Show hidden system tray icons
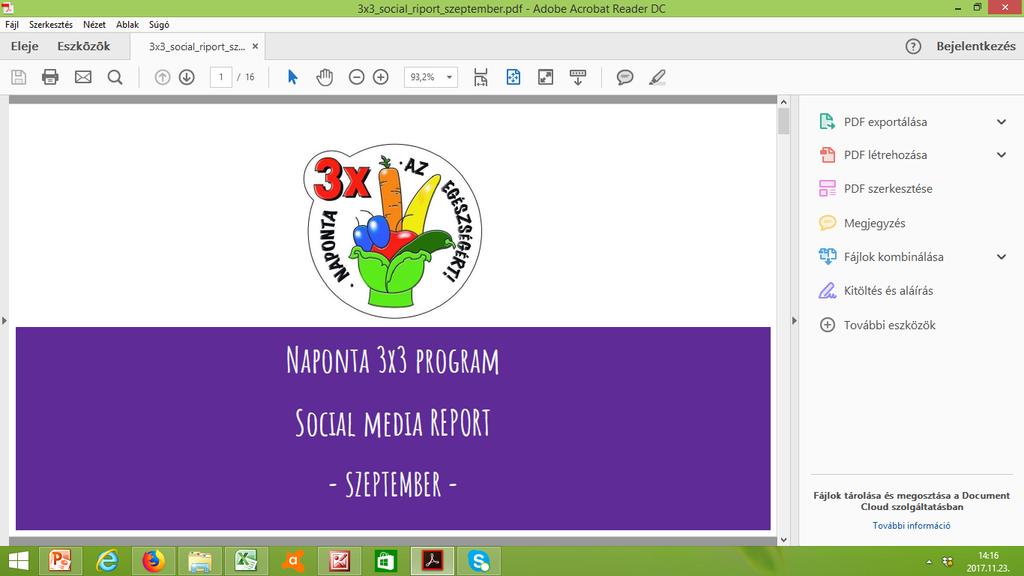The height and width of the screenshot is (576, 1024). click(929, 562)
